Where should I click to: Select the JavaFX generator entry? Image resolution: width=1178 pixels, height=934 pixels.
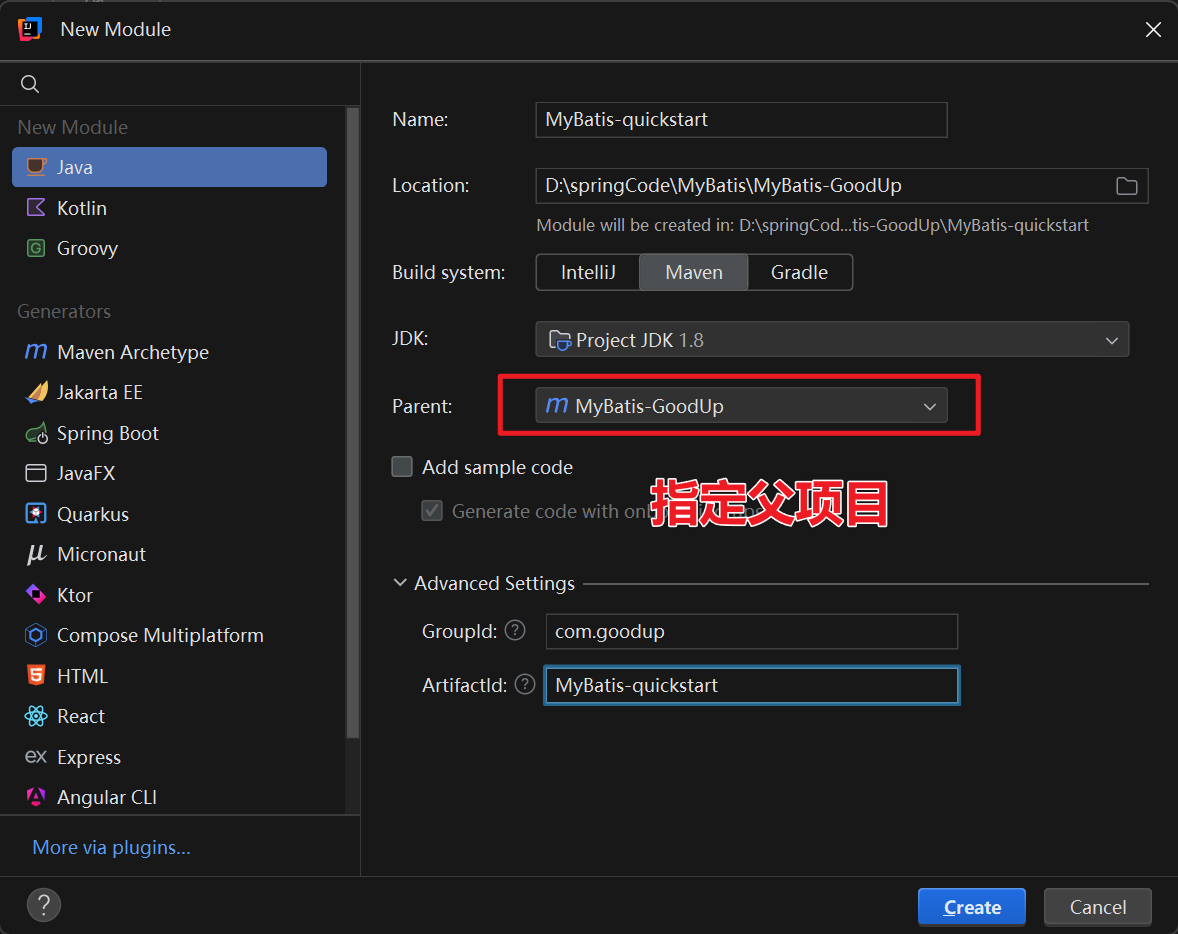click(169, 473)
